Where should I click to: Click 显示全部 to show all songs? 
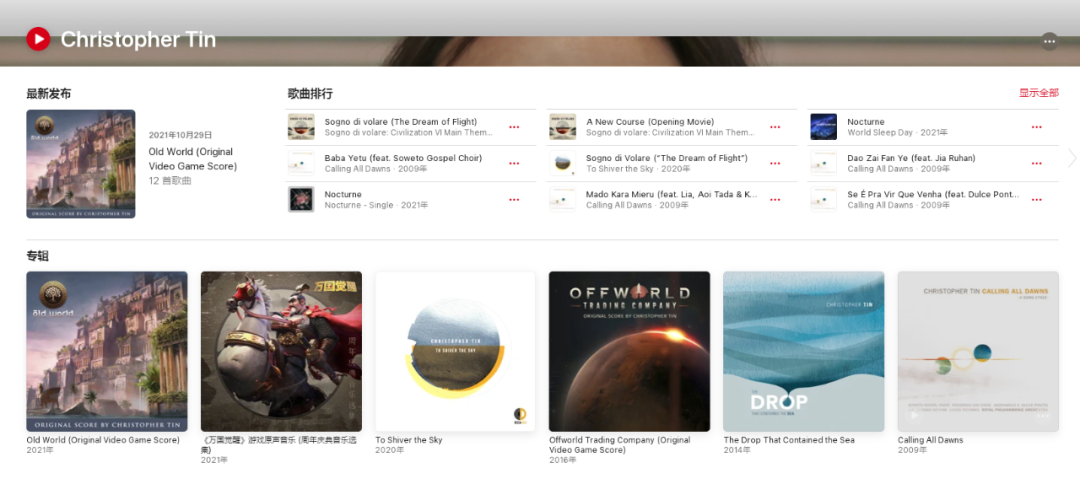1039,93
